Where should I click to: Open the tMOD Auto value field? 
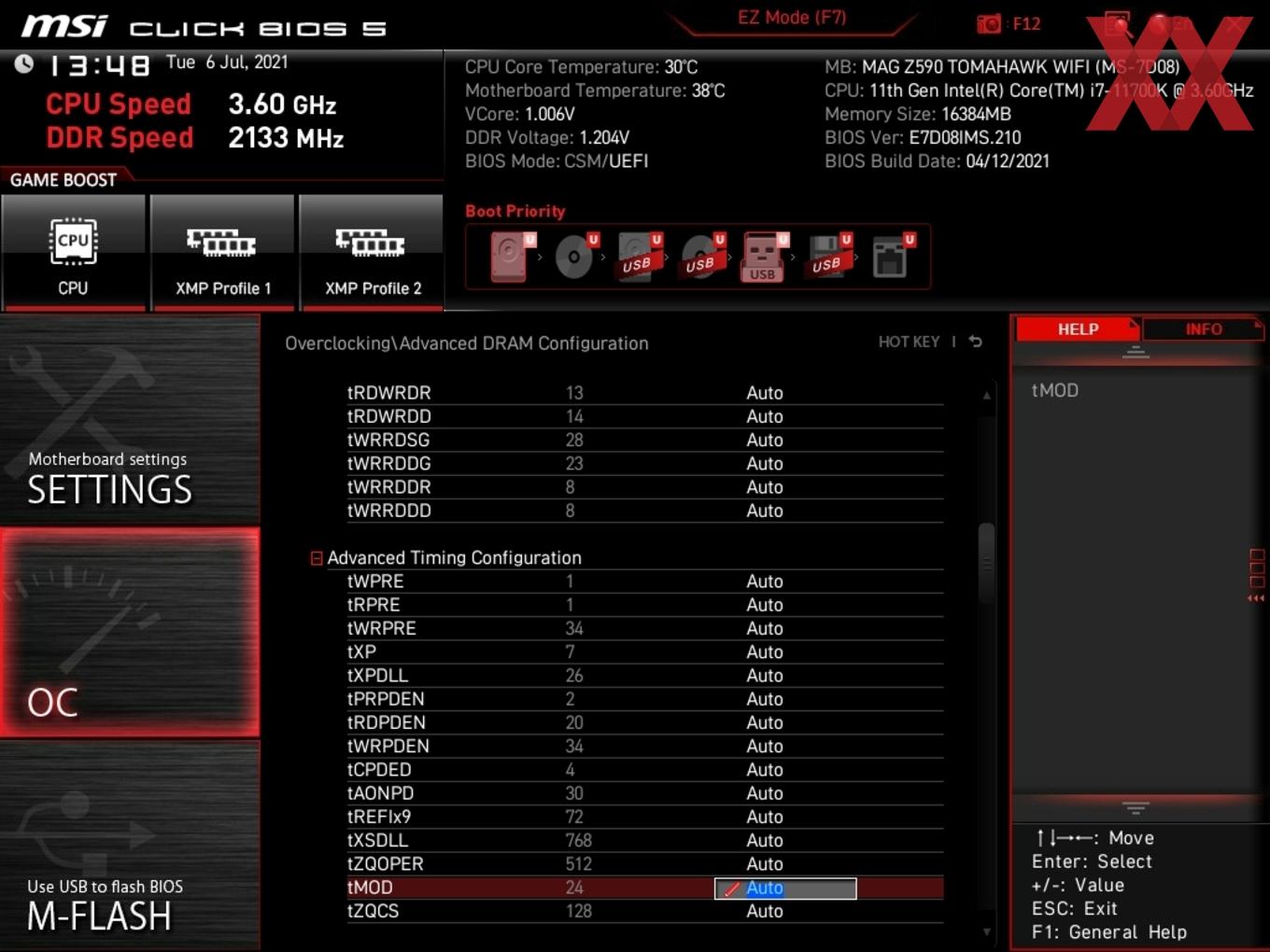coord(785,889)
